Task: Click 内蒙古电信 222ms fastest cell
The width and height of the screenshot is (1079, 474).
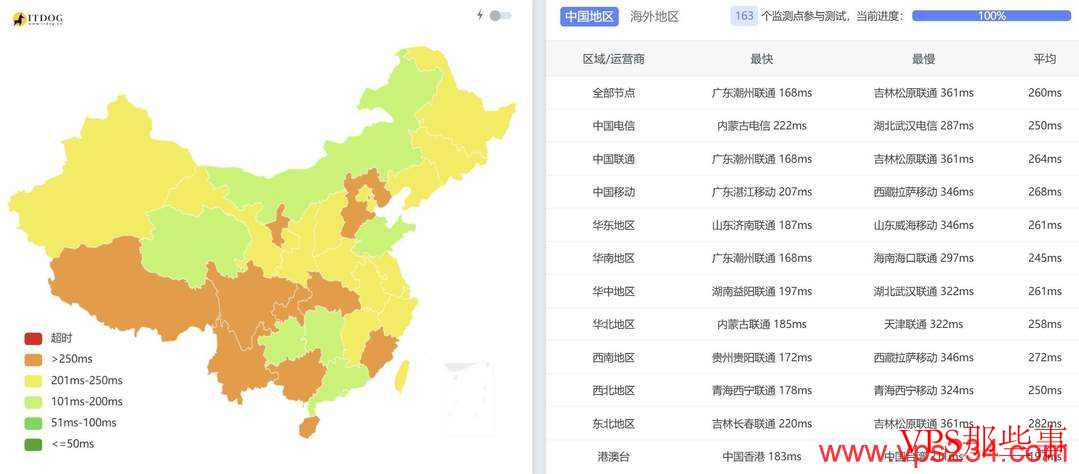Action: (762, 126)
